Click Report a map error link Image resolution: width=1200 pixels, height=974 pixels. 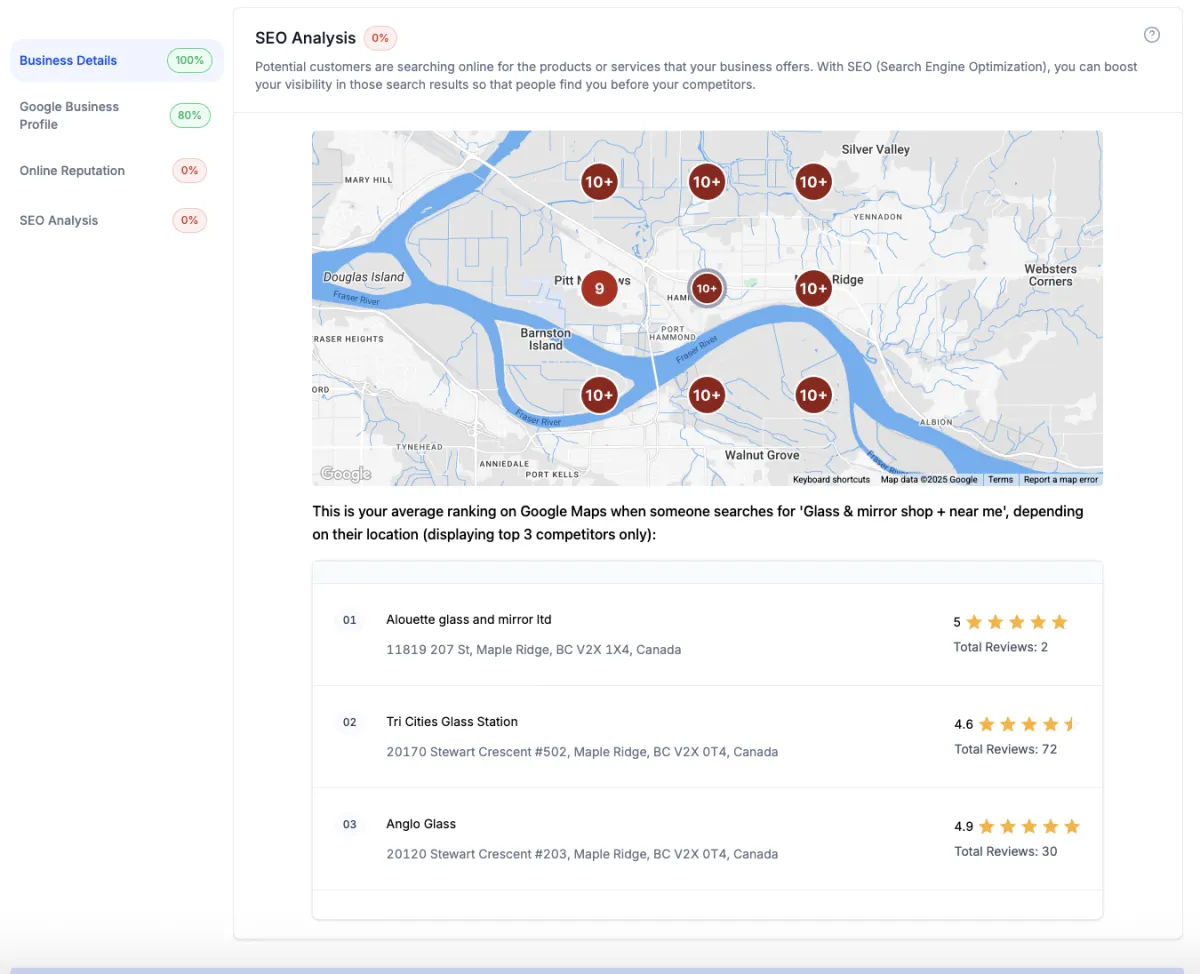point(1061,480)
